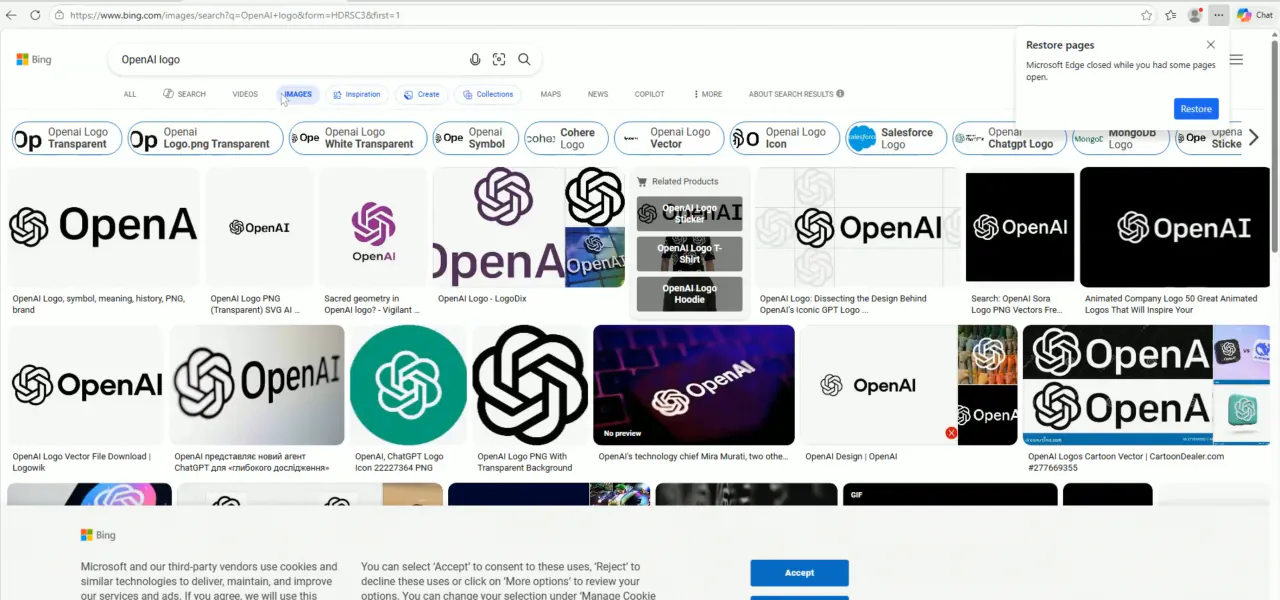Click the OpenAI logo search input field
Image resolution: width=1280 pixels, height=600 pixels.
coord(290,60)
